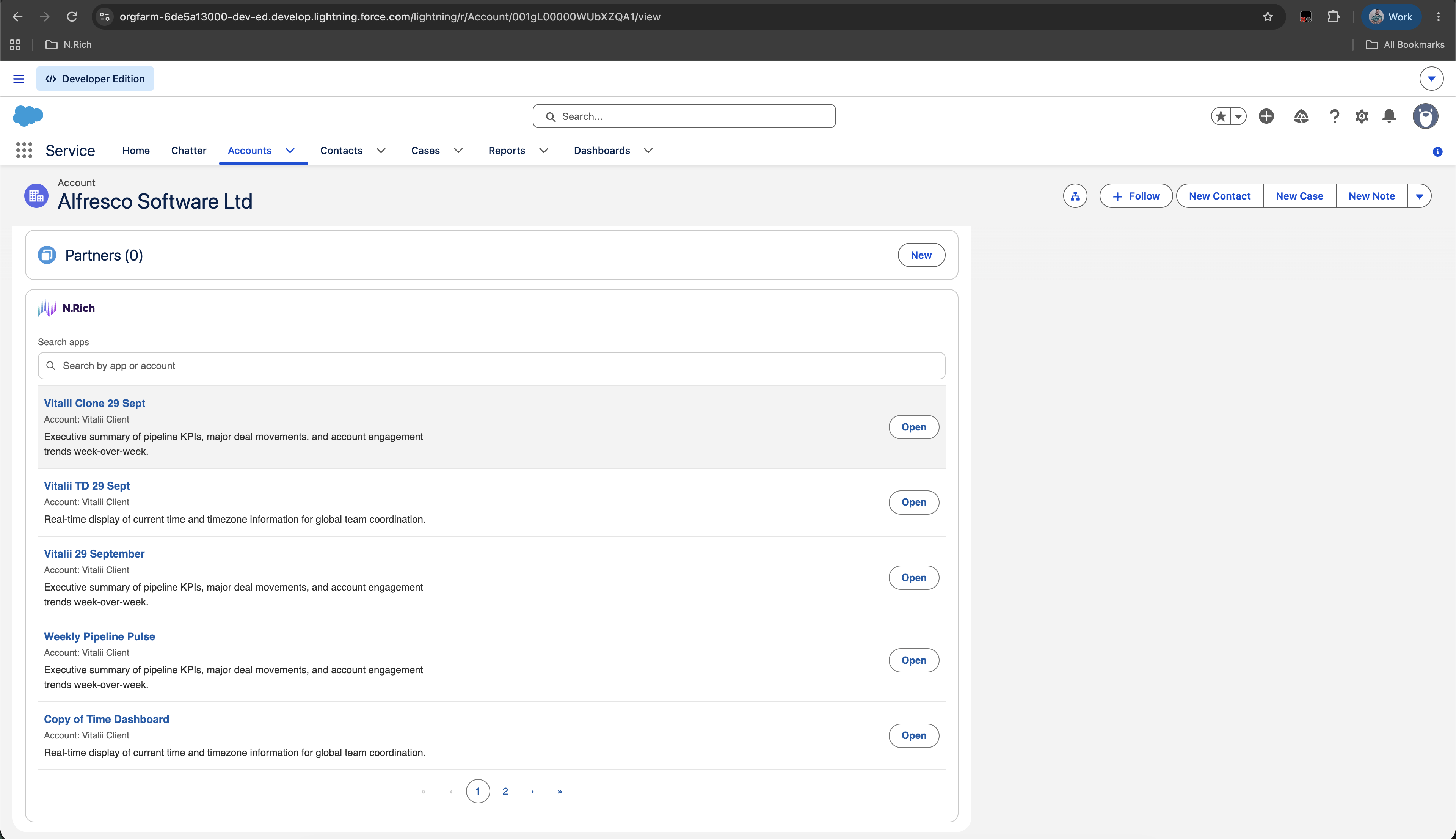The width and height of the screenshot is (1456, 839).
Task: Click the Search by app or account field
Action: tap(491, 366)
